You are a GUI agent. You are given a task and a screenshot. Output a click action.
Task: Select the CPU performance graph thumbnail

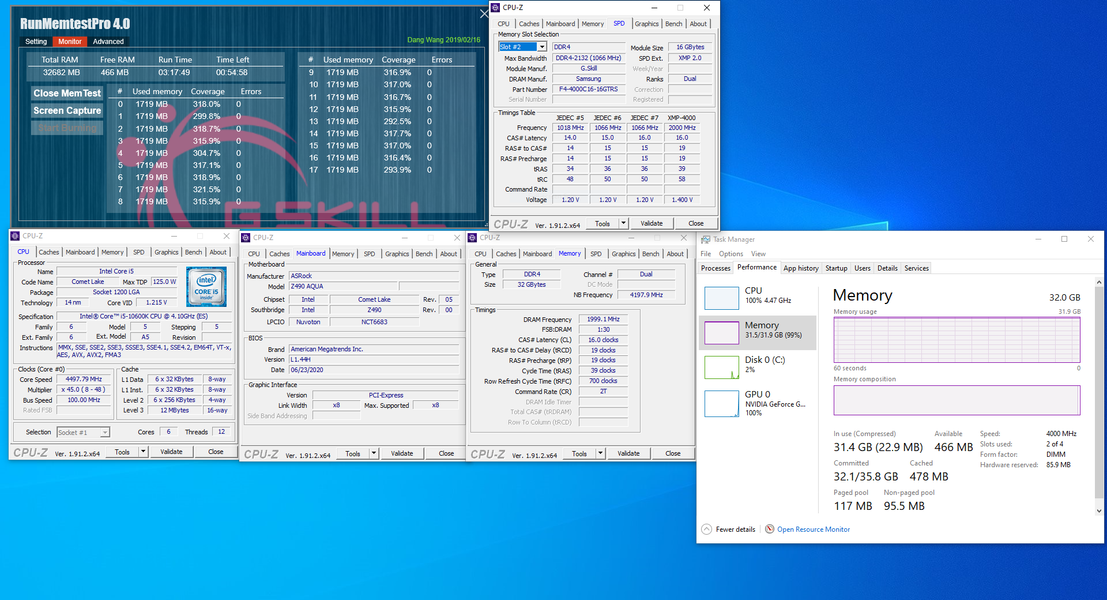click(x=723, y=296)
